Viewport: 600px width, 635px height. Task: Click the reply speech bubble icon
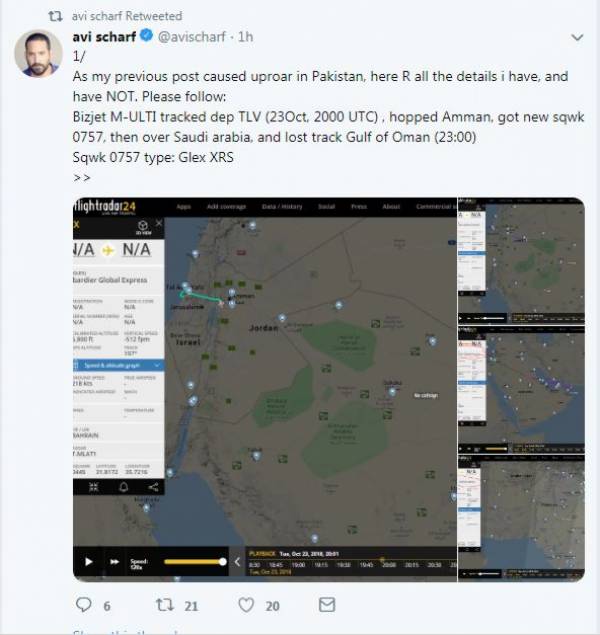click(84, 605)
